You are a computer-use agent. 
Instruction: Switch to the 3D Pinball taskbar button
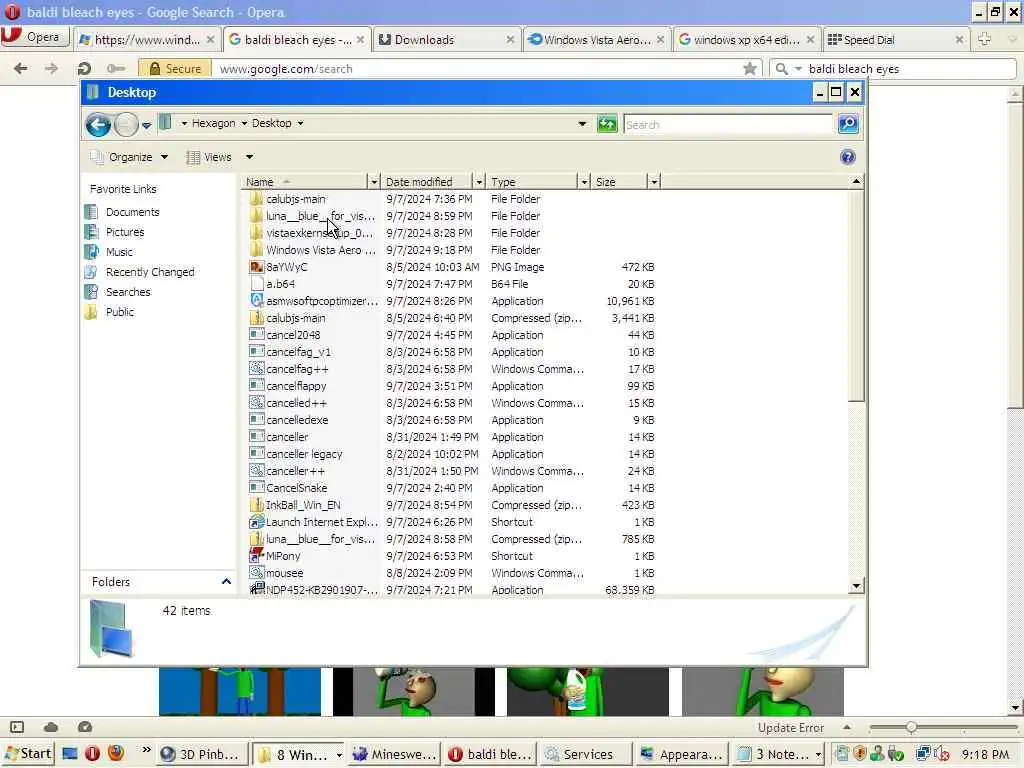coord(202,754)
